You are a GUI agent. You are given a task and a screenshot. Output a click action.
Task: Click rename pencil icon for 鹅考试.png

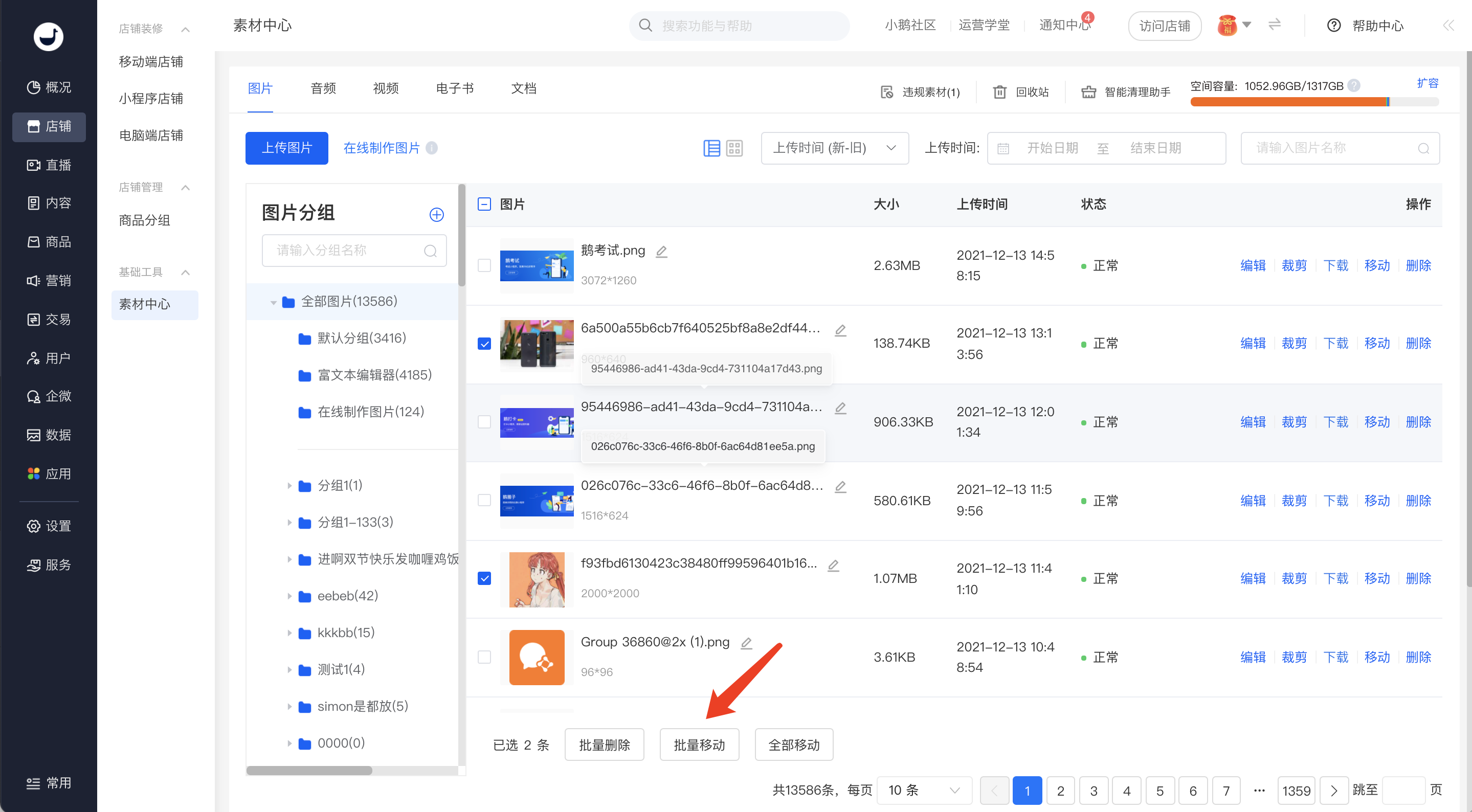tap(662, 251)
